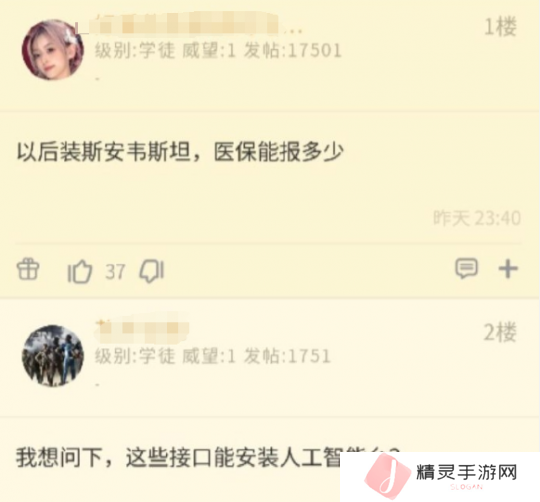Click the stats line showing 发帖:1751
The height and width of the screenshot is (502, 540).
pos(213,356)
